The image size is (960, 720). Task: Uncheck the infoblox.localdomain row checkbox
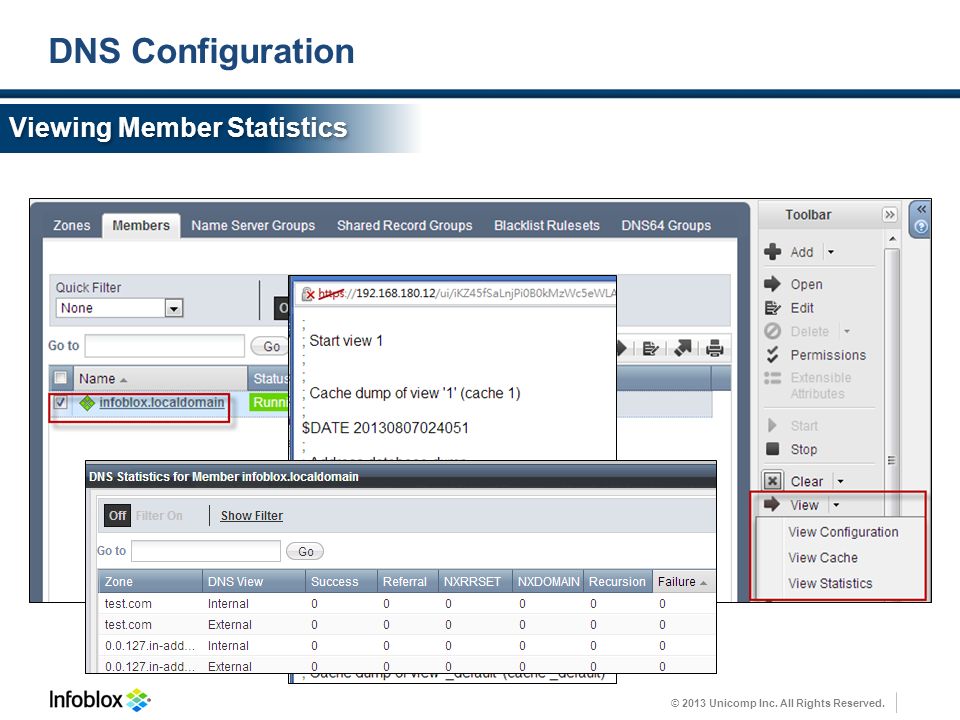[61, 402]
